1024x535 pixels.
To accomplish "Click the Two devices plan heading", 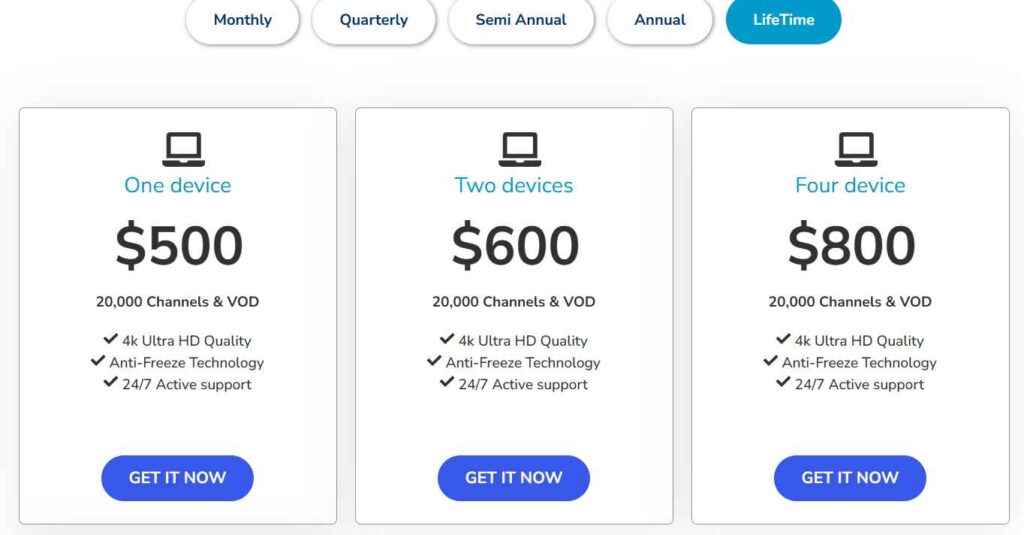I will 514,185.
